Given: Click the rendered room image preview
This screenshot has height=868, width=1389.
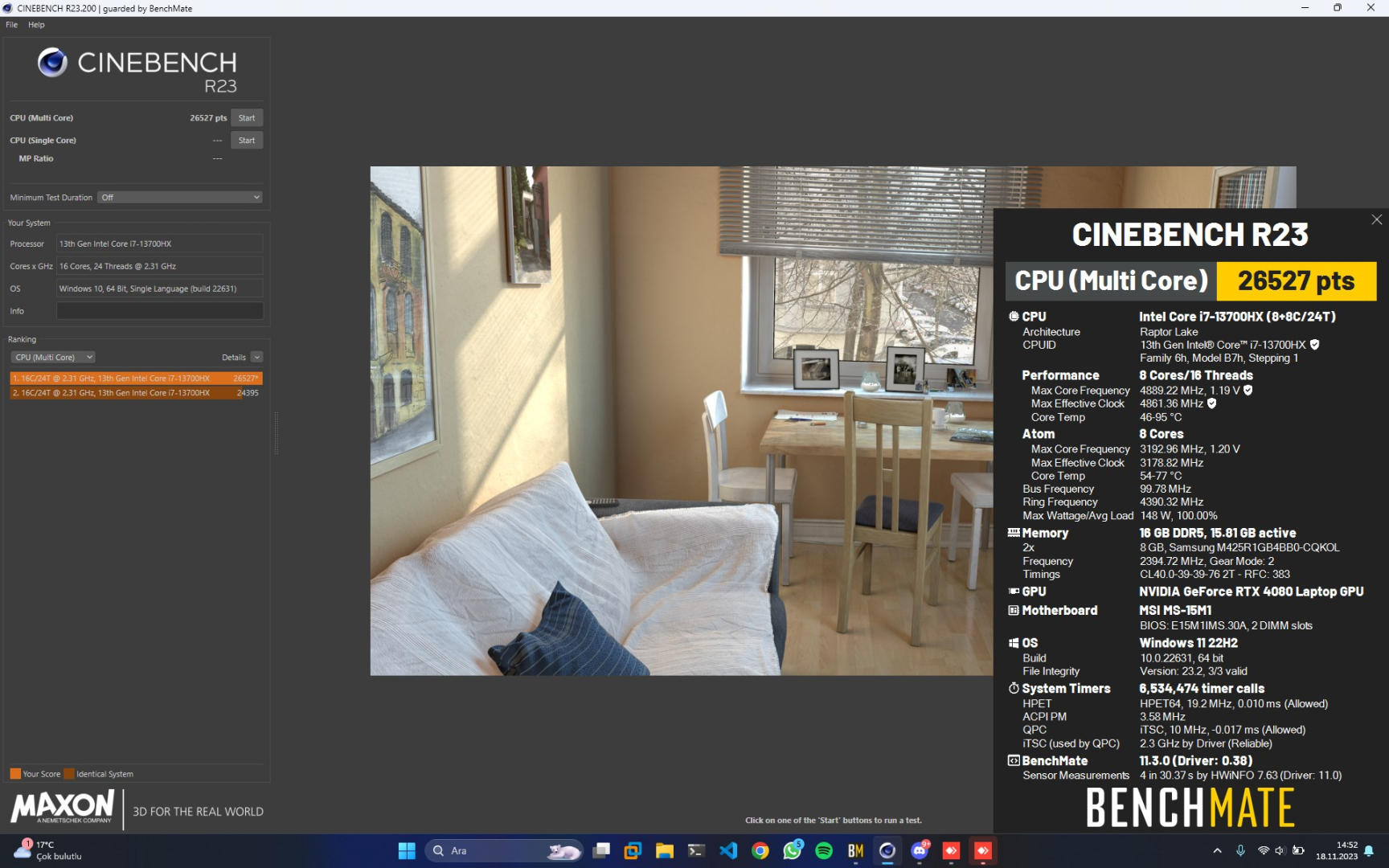Looking at the screenshot, I should [x=682, y=420].
